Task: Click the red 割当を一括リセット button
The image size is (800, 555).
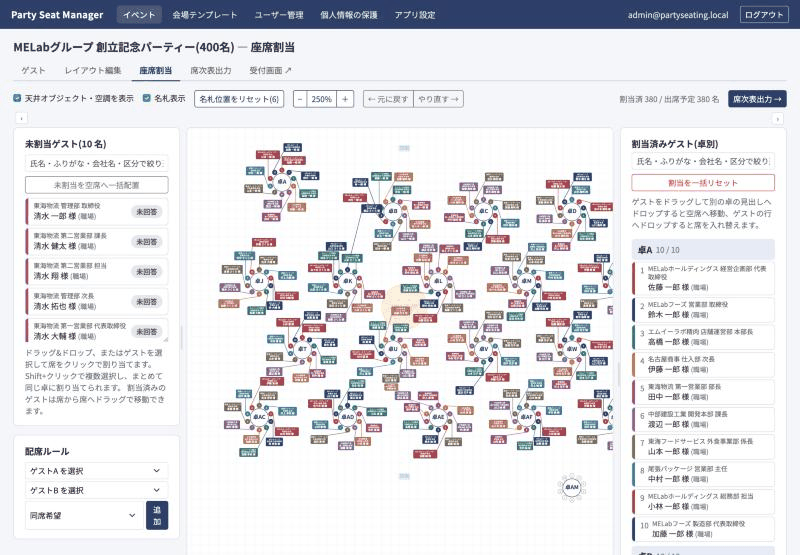Action: [703, 183]
